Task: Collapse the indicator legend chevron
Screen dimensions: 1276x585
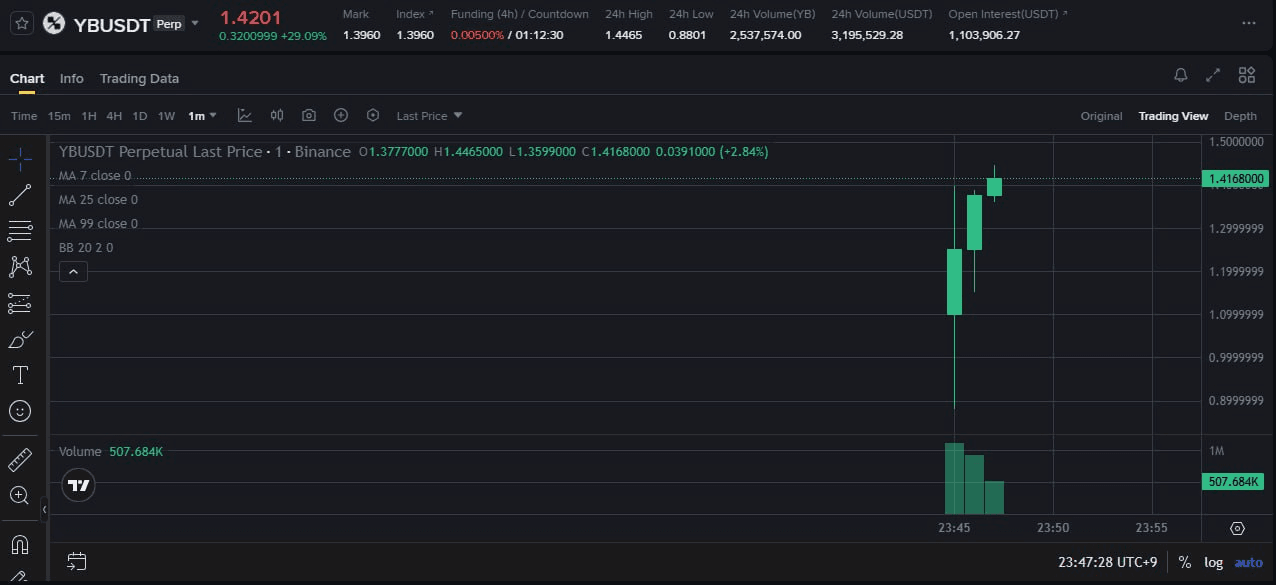Action: pos(73,271)
